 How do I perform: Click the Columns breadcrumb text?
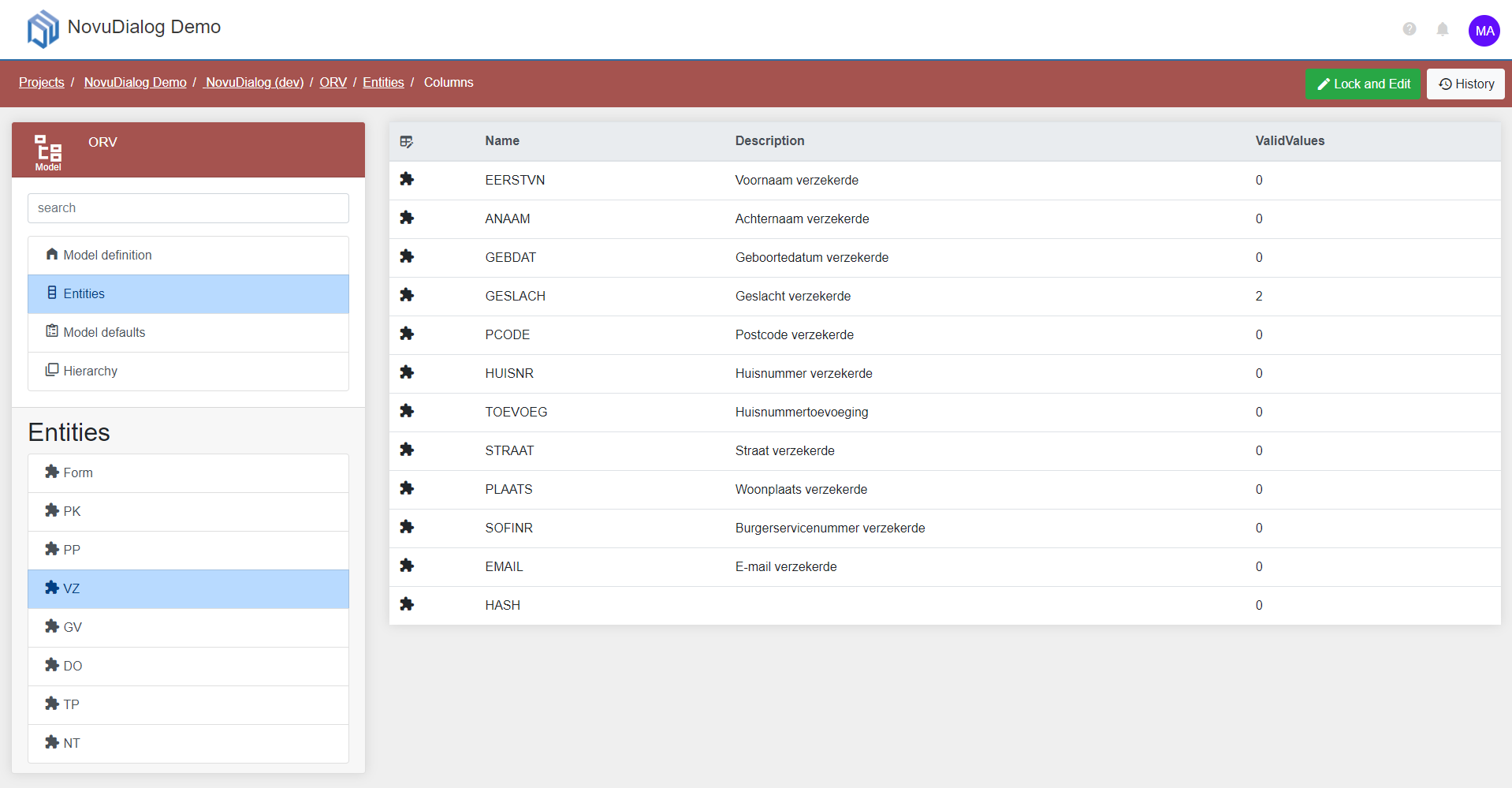click(x=449, y=82)
